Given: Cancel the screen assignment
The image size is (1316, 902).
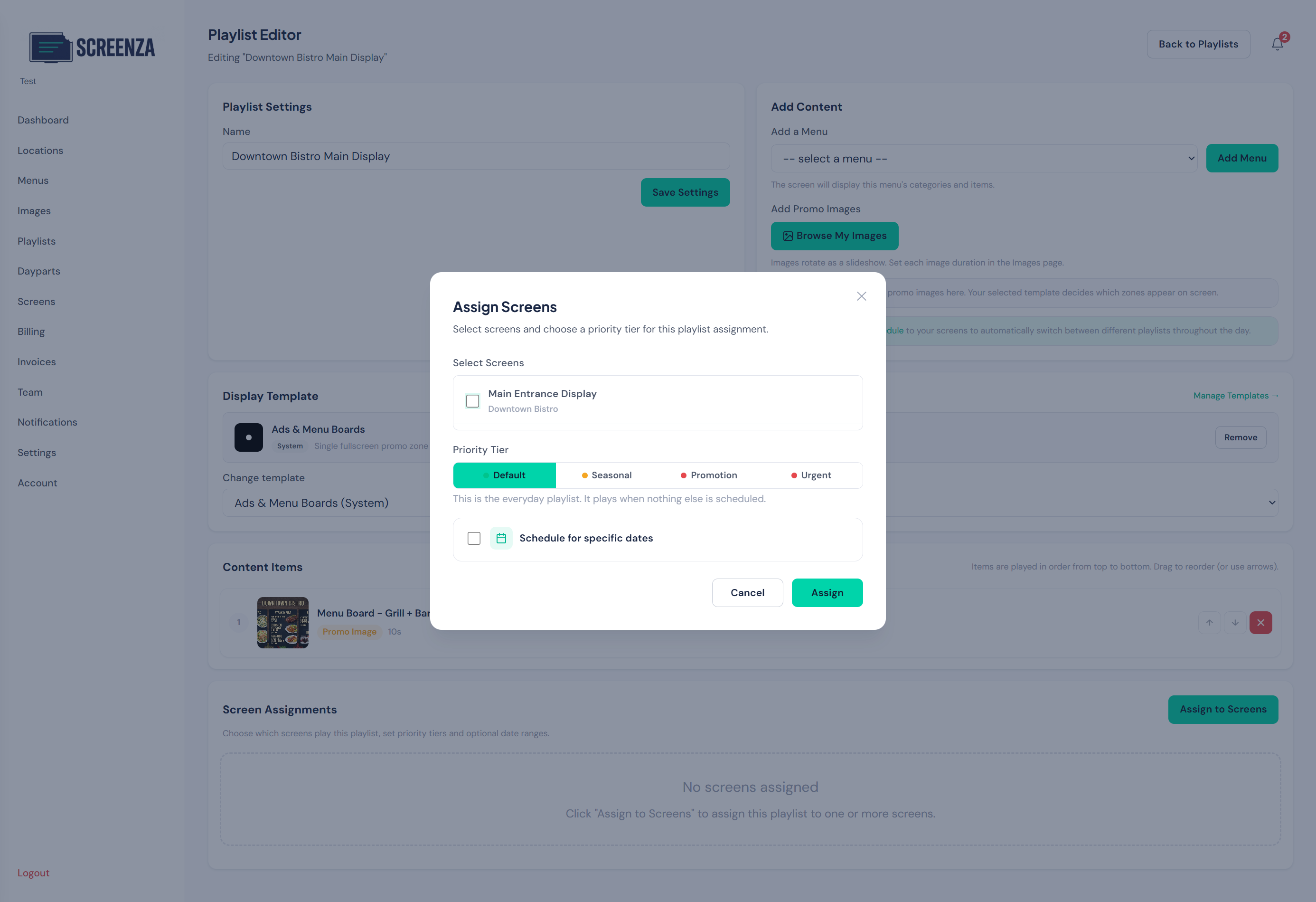Looking at the screenshot, I should 747,592.
